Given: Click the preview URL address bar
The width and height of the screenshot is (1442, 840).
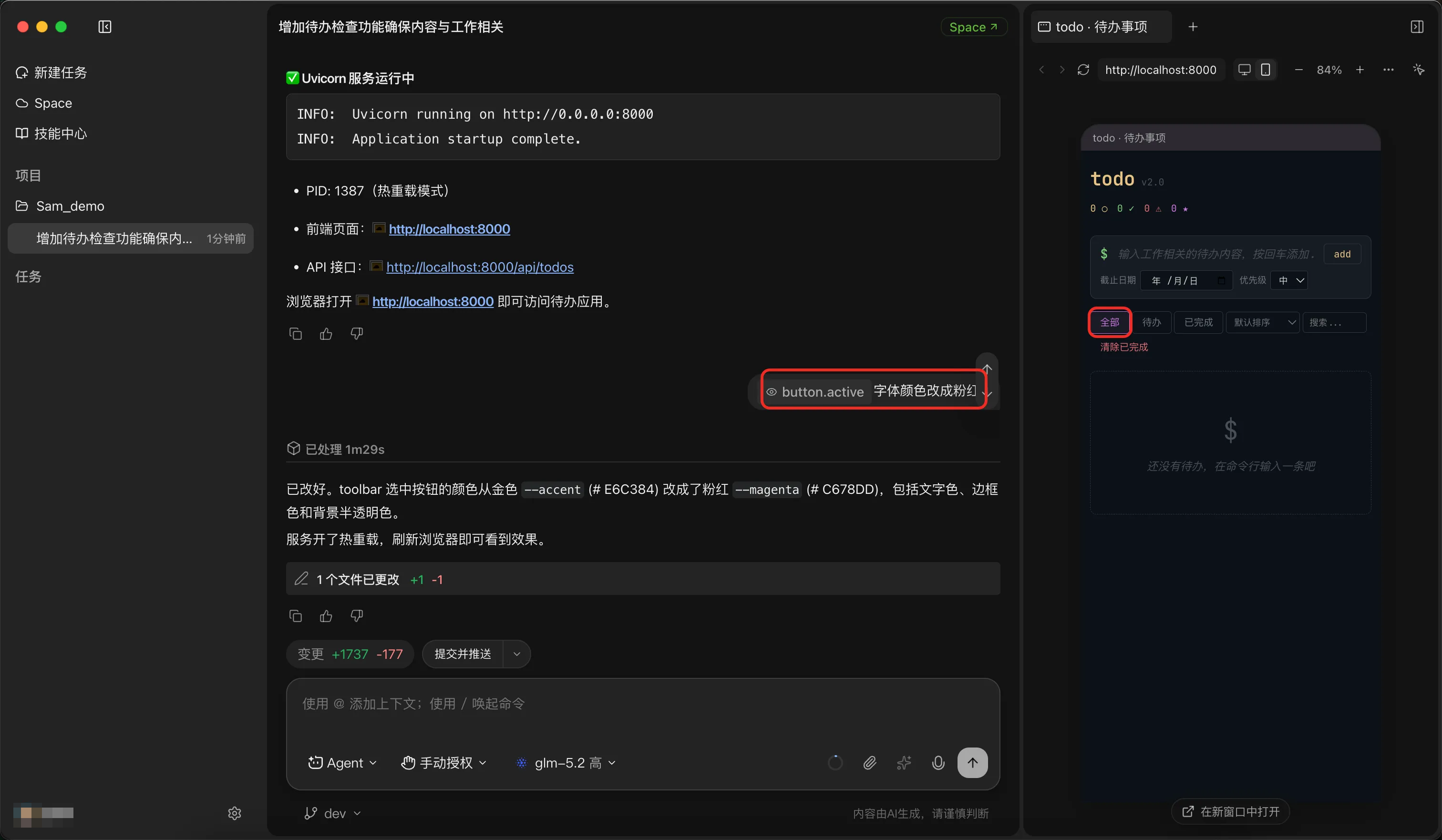Looking at the screenshot, I should [x=1161, y=70].
